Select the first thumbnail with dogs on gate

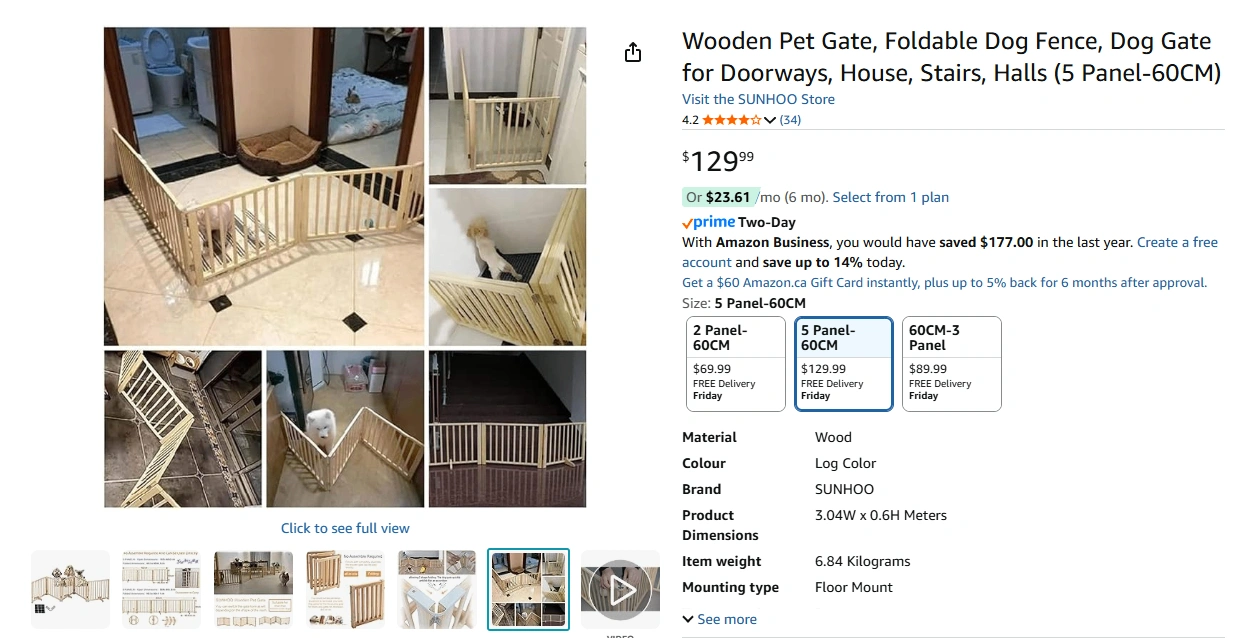point(70,589)
